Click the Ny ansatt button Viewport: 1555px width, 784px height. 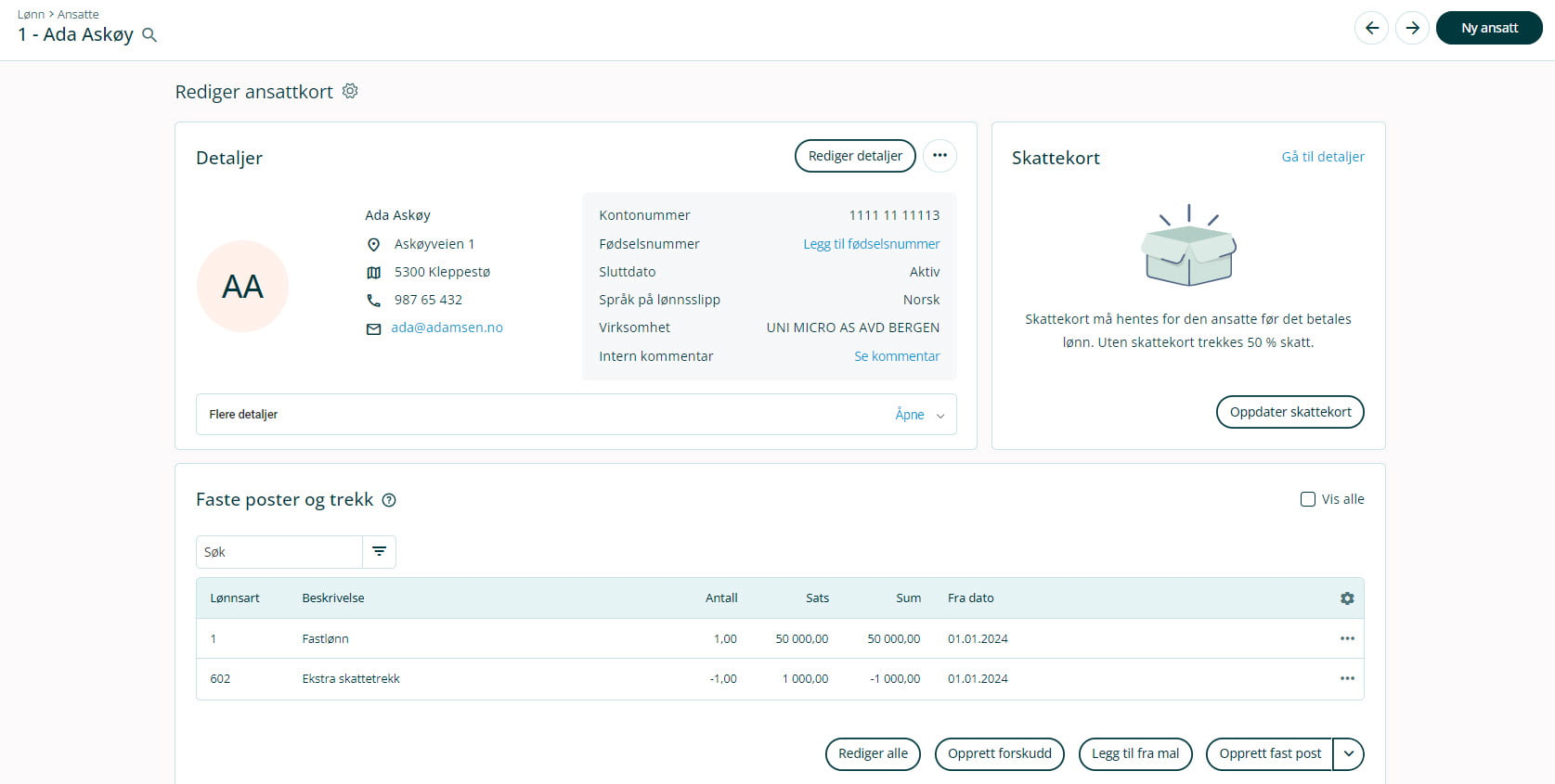coord(1488,28)
